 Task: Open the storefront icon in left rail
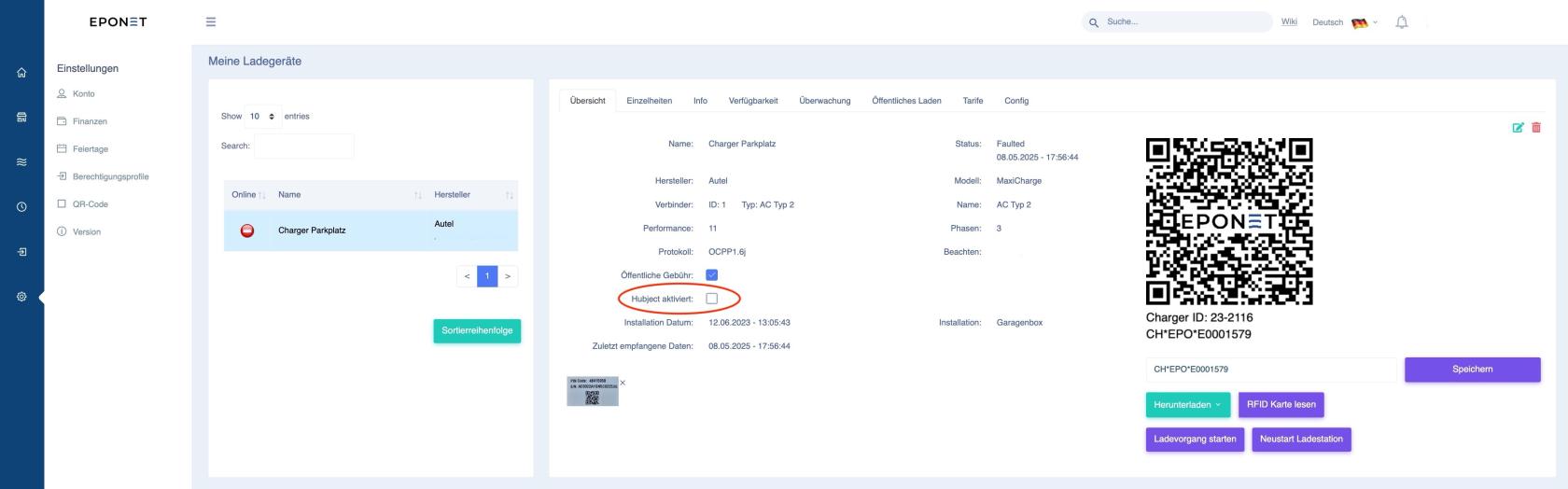pos(21,118)
